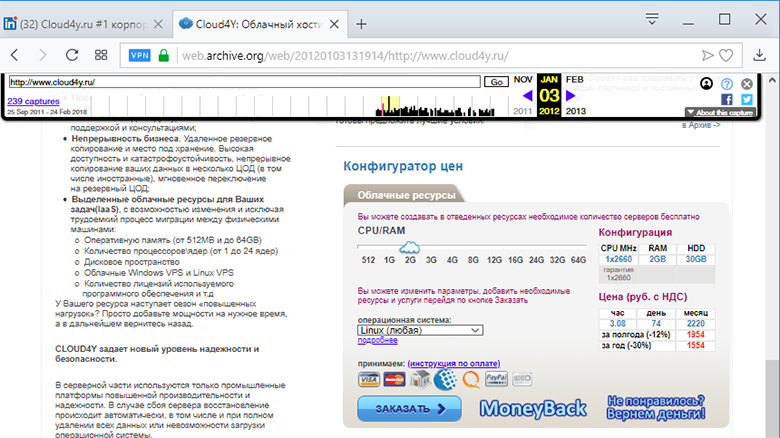Go to previous capture purple arrow
Viewport: 780px width, 438px height.
tap(528, 95)
